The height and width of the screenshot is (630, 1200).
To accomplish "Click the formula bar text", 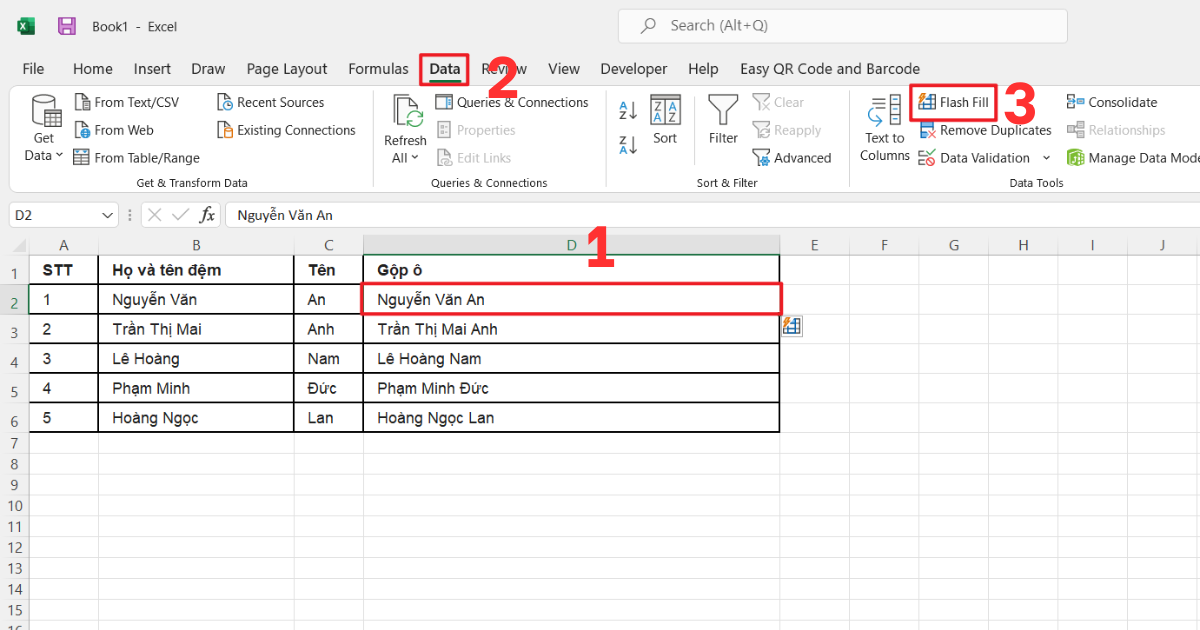I will (285, 215).
